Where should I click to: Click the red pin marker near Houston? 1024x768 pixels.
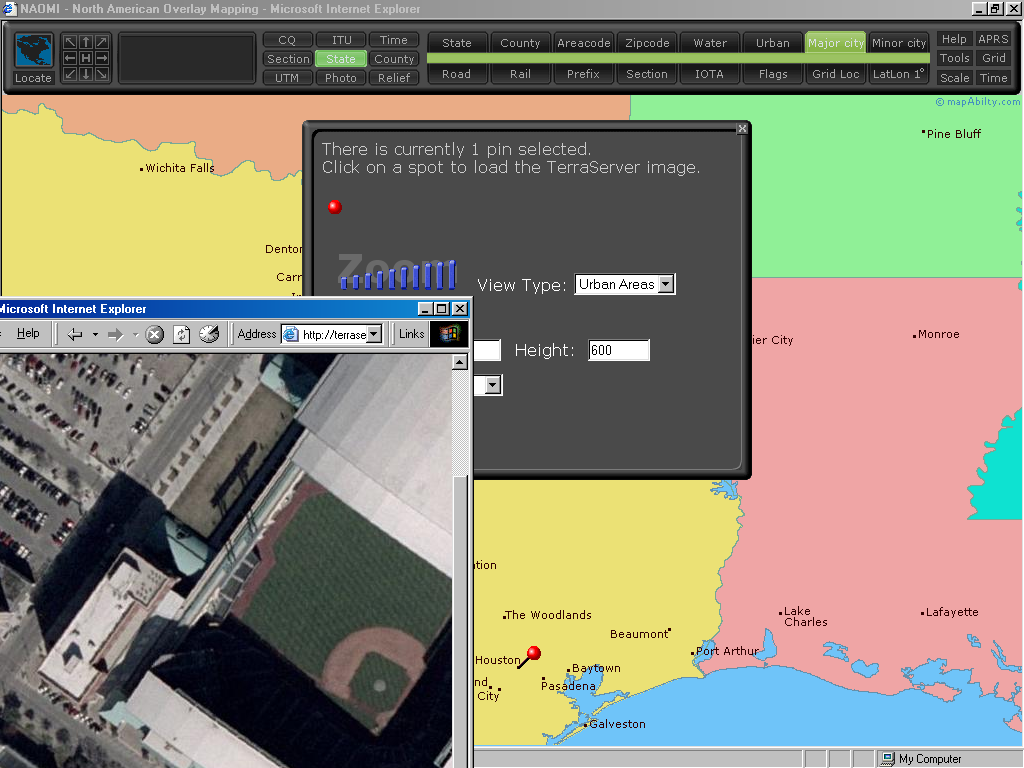(533, 653)
